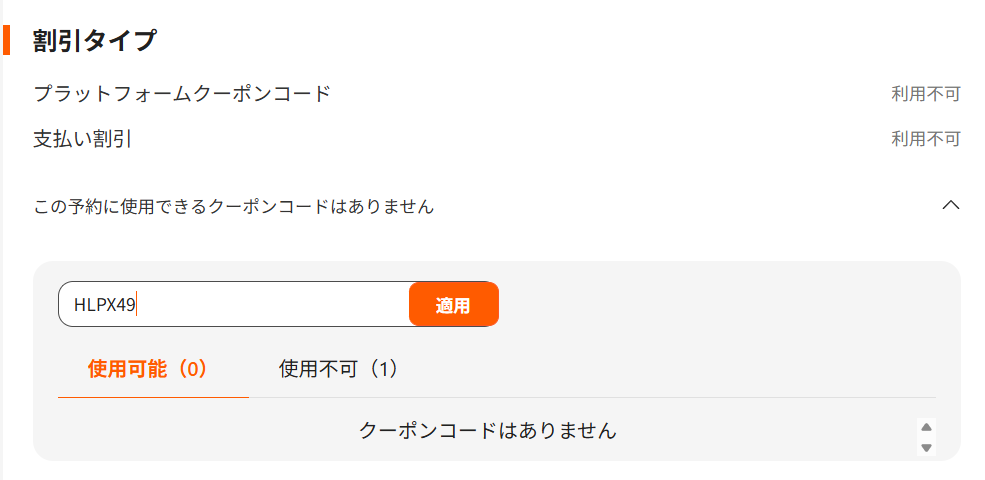Screen dimensions: 985x480
Task: Place the cursor on the HLPX49 text
Action: pyautogui.click(x=104, y=305)
